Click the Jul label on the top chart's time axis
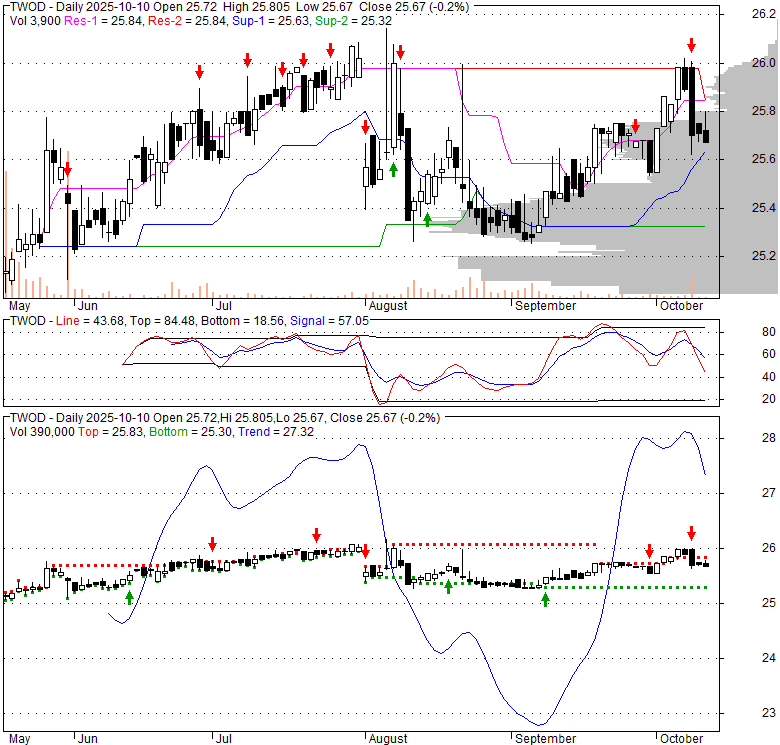This screenshot has width=780, height=745. click(x=223, y=306)
